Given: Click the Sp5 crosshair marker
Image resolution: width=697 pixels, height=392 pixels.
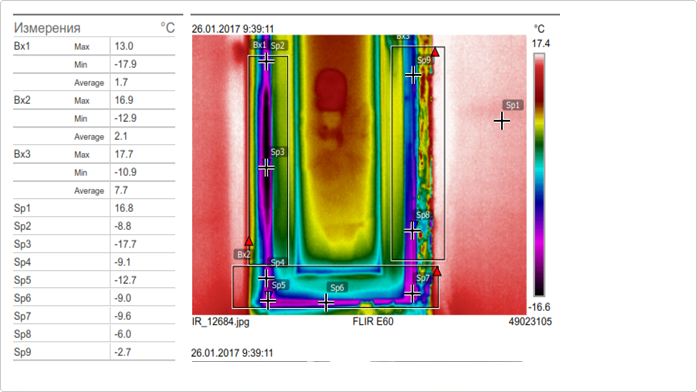Looking at the screenshot, I should (x=267, y=301).
